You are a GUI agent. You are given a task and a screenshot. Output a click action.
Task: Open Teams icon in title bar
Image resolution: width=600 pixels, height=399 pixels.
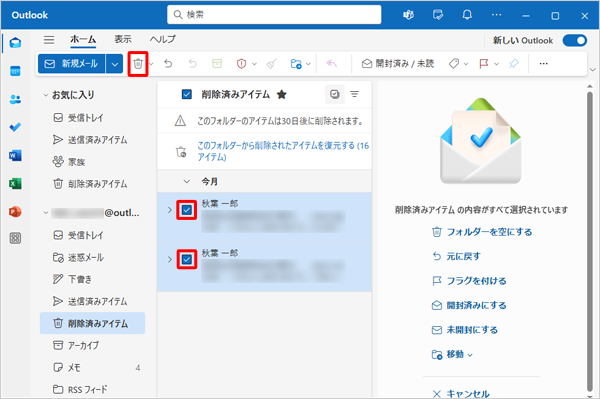point(409,15)
